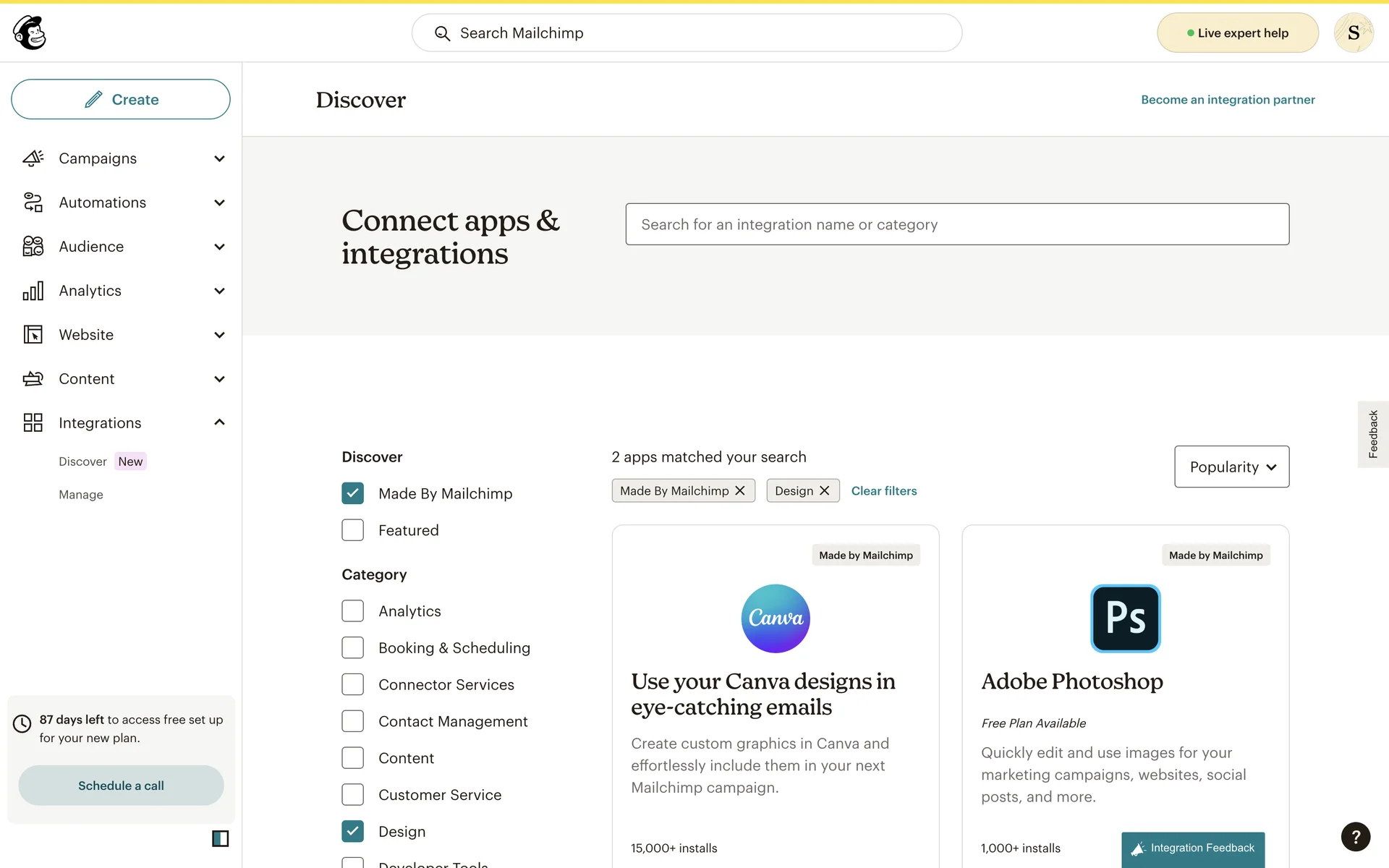Enable the Featured checkbox

click(x=352, y=530)
